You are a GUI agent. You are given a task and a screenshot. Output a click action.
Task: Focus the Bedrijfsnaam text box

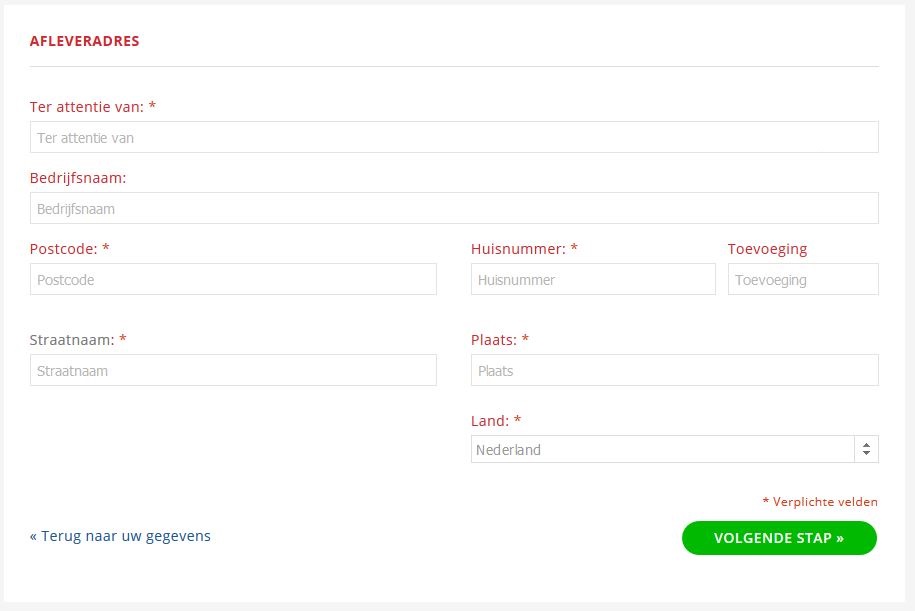click(454, 208)
